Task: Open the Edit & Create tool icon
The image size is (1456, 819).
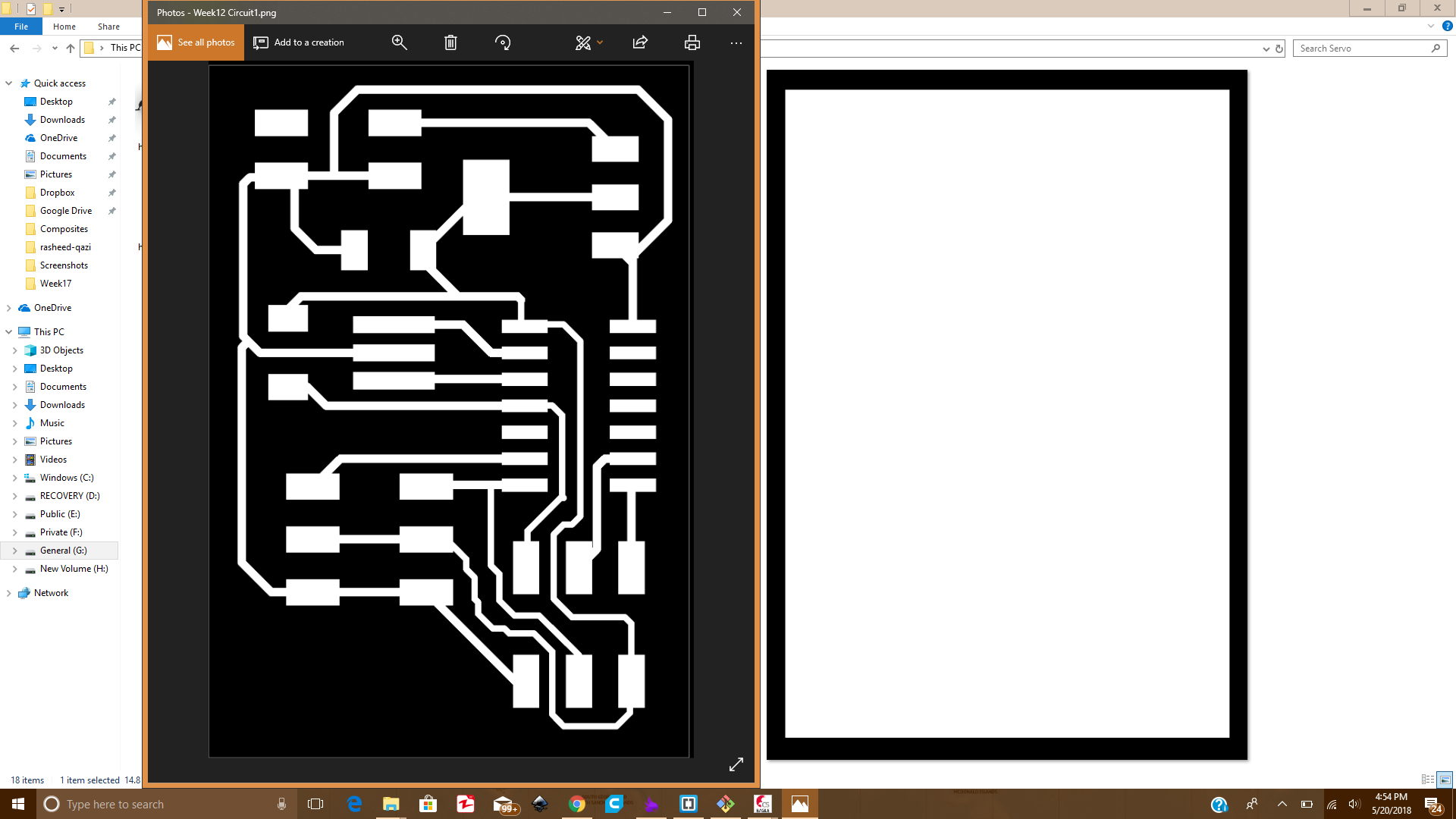Action: [582, 42]
